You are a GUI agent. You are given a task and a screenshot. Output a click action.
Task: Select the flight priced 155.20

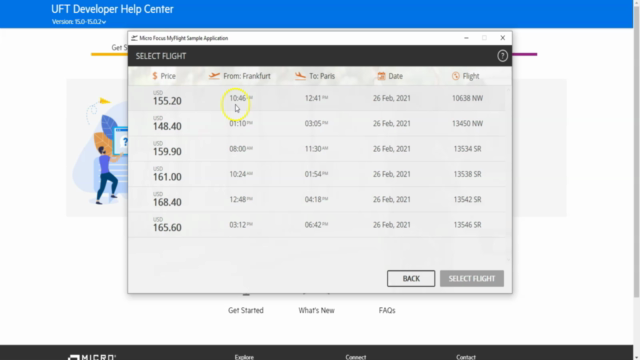point(317,98)
